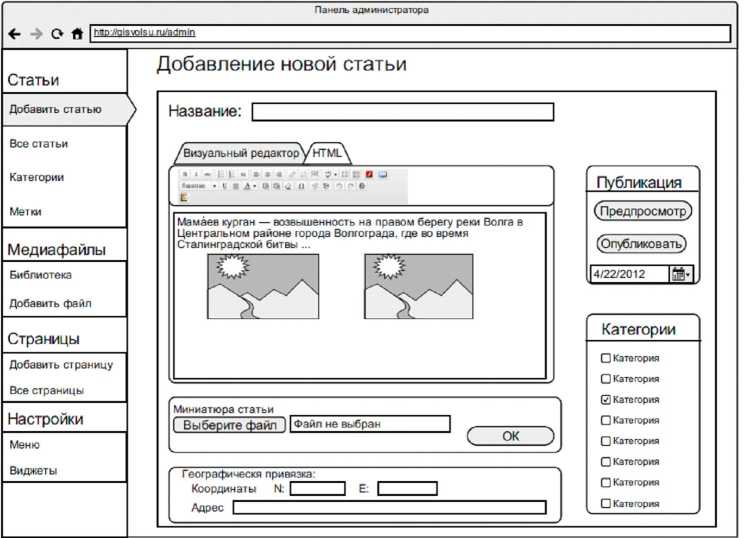The height and width of the screenshot is (538, 747).
Task: Click the browser forward arrow
Action: point(36,34)
